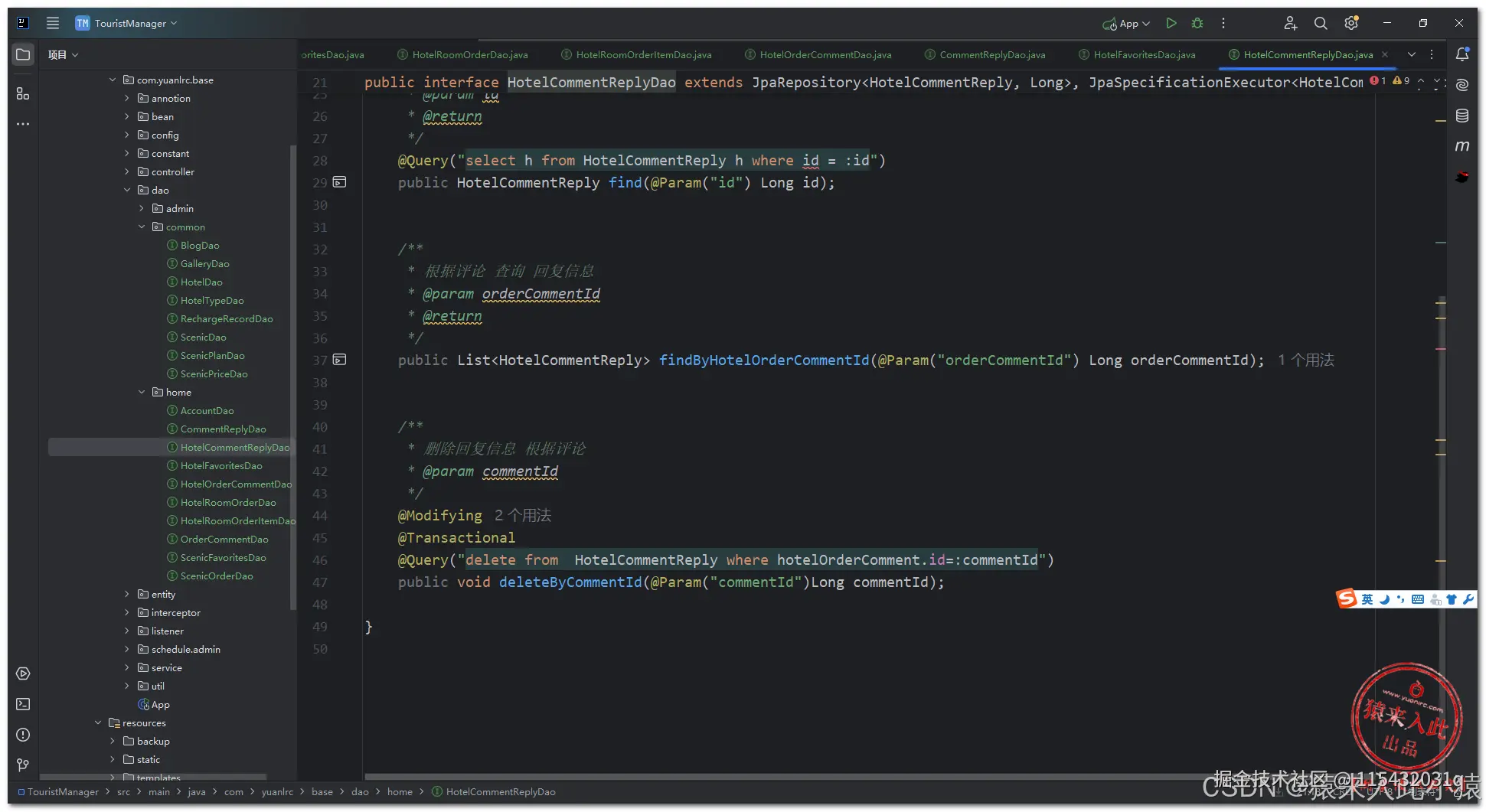Viewport: 1486px width, 812px height.
Task: Click the project tree vertical scrollbar
Action: pyautogui.click(x=292, y=377)
